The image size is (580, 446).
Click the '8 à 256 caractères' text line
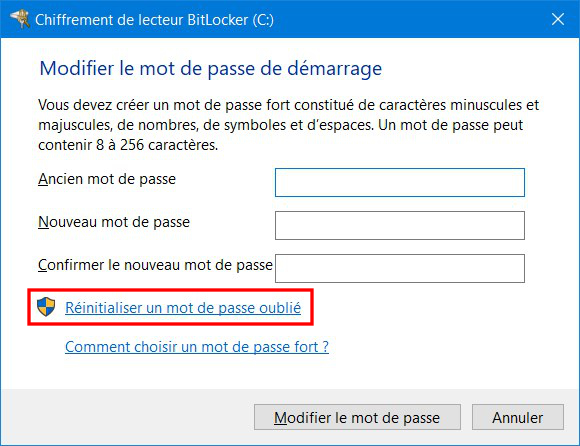tap(128, 145)
